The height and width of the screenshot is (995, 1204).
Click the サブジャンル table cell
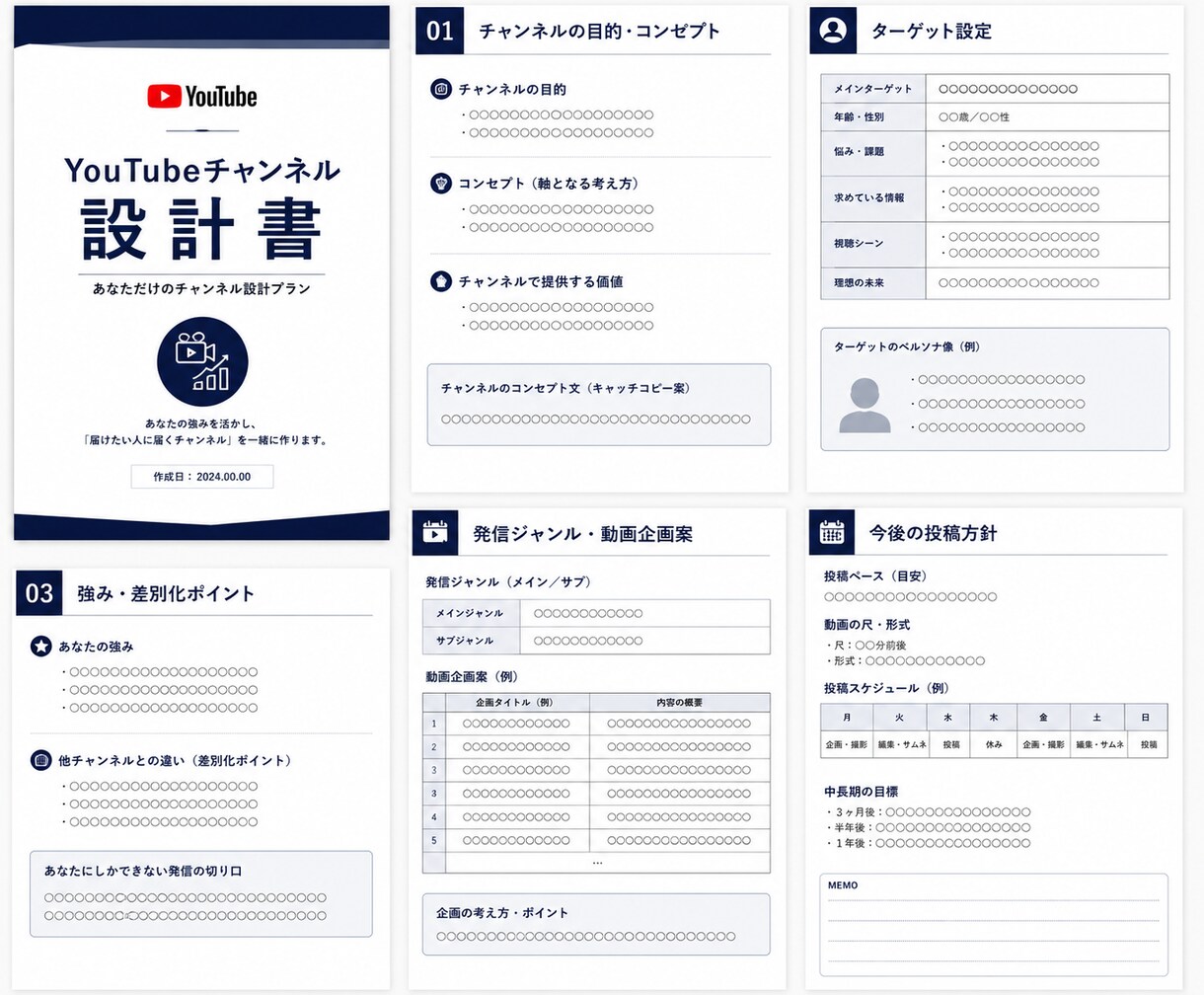[471, 641]
